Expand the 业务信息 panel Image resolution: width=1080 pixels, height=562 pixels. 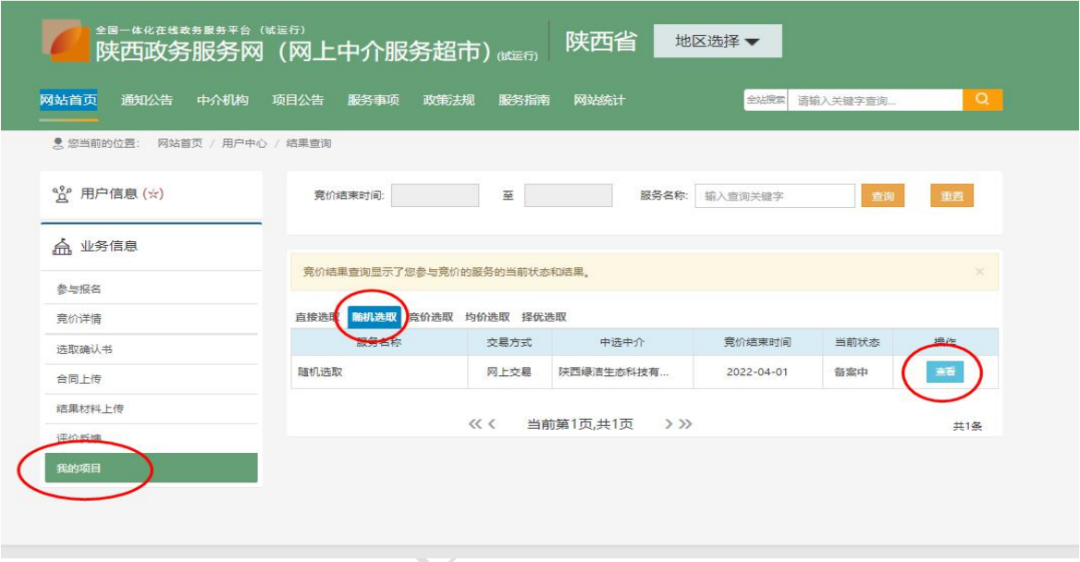click(x=151, y=247)
